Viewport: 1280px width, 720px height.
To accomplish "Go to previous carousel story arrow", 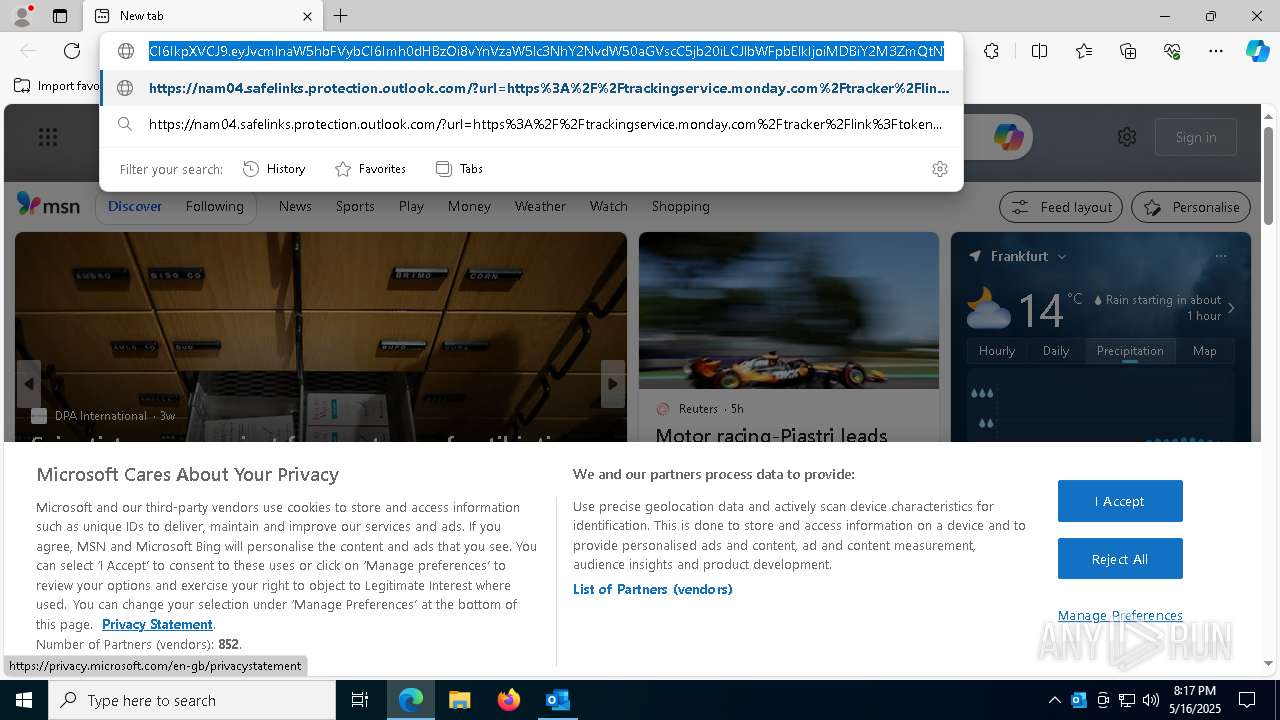I will coord(28,384).
